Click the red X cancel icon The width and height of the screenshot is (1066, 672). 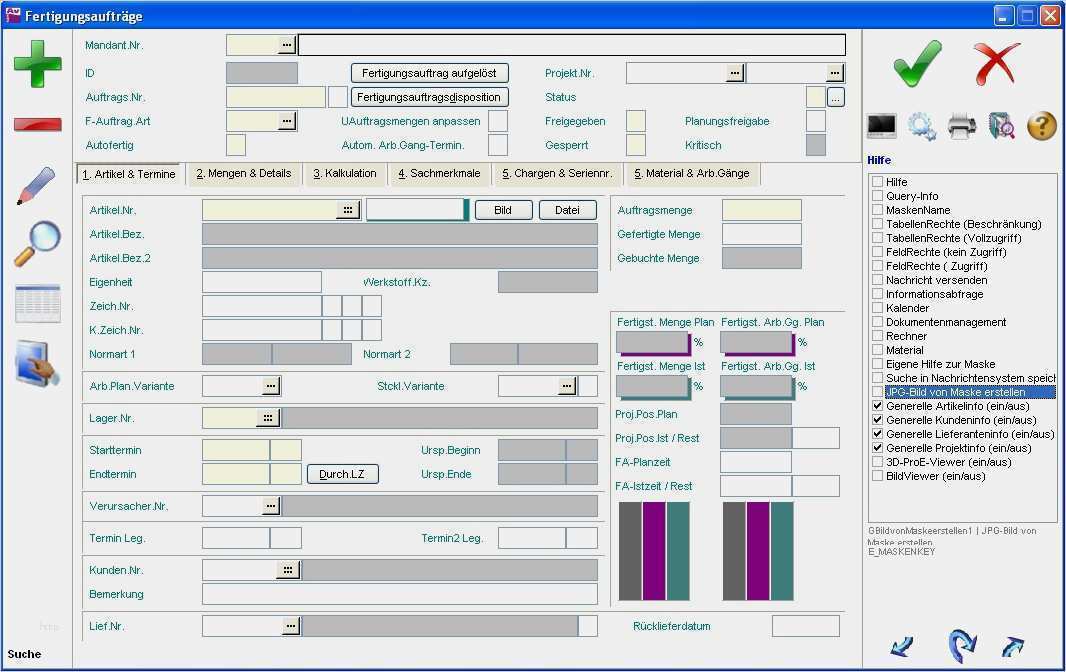click(996, 64)
